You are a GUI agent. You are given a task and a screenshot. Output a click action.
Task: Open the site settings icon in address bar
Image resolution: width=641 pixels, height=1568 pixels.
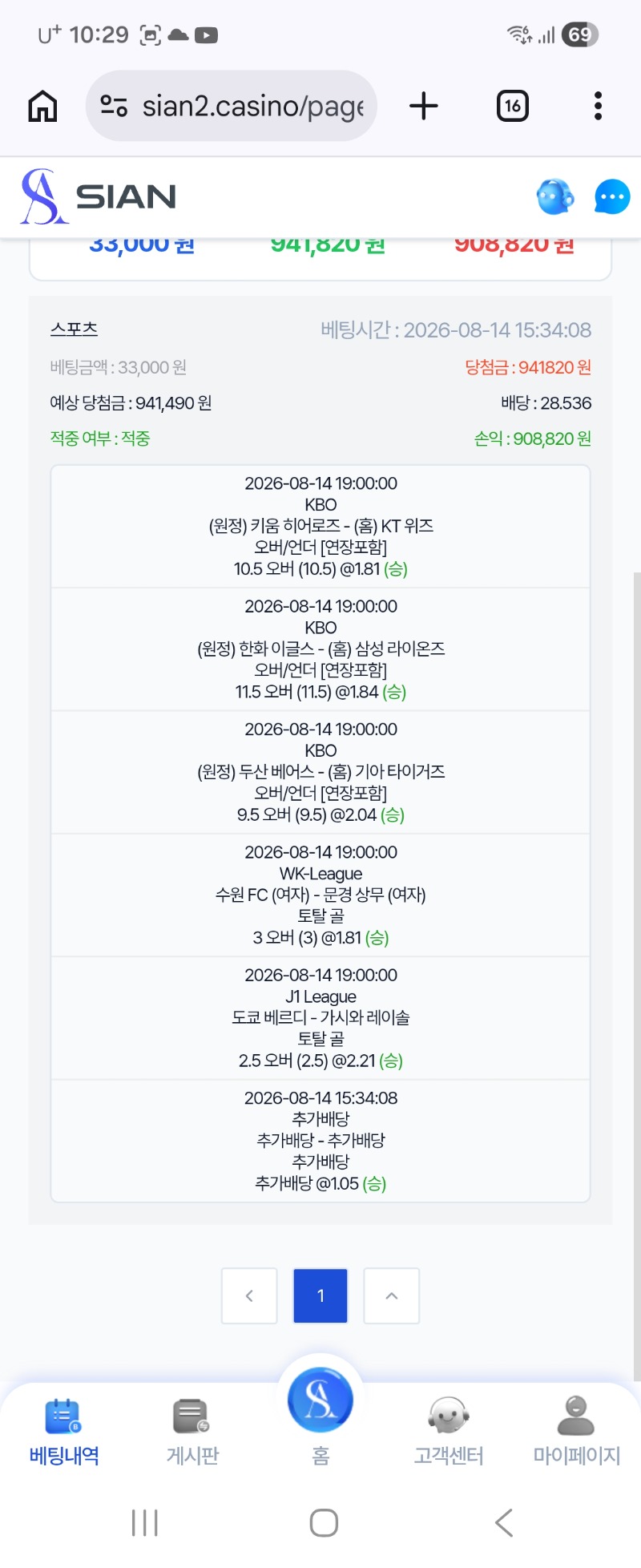click(x=114, y=106)
